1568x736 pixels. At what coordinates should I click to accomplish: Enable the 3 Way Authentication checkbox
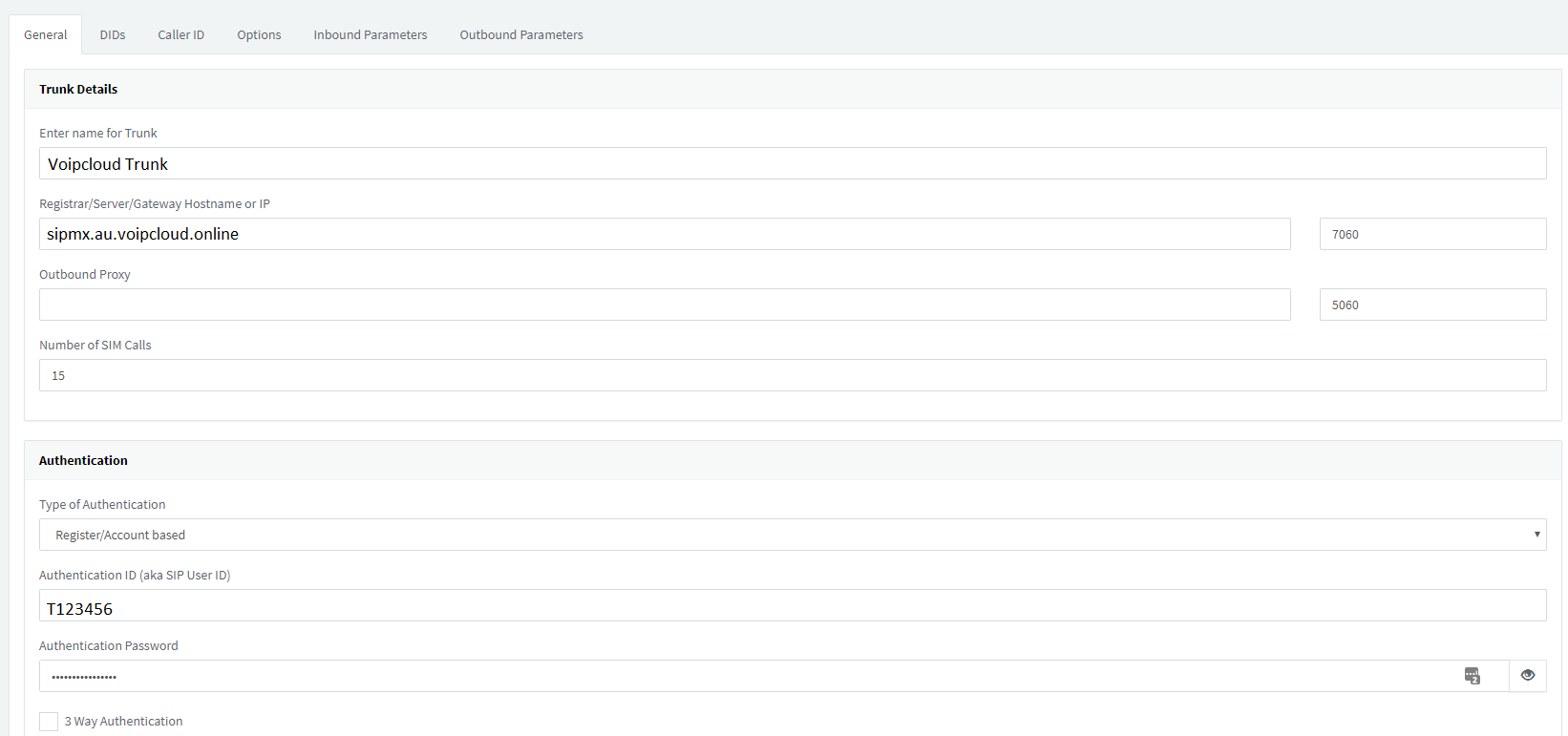click(x=49, y=722)
